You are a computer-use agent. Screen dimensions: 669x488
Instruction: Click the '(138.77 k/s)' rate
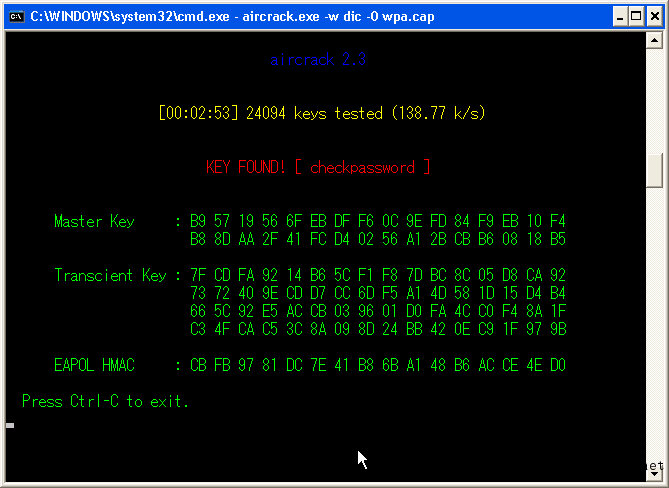[x=438, y=113]
